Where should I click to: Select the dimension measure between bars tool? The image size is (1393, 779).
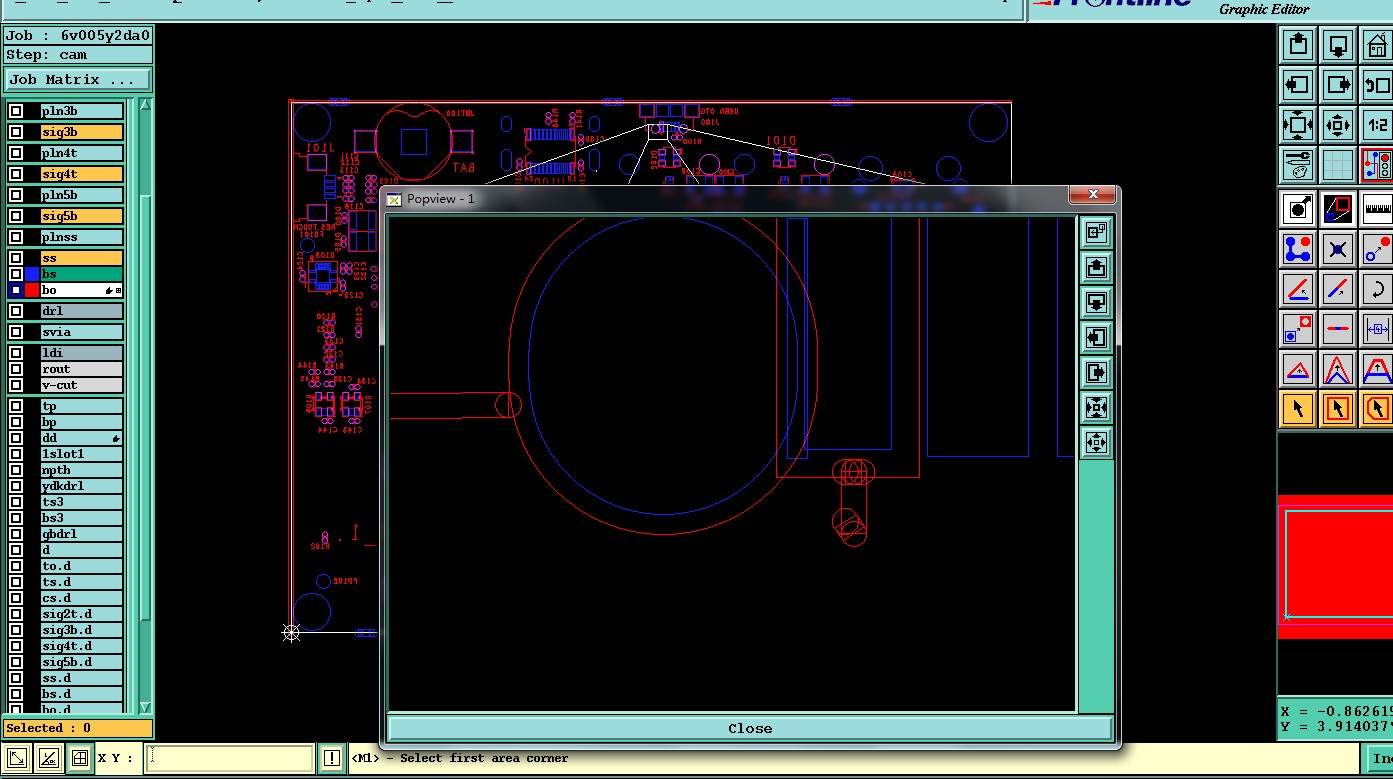(x=1377, y=329)
